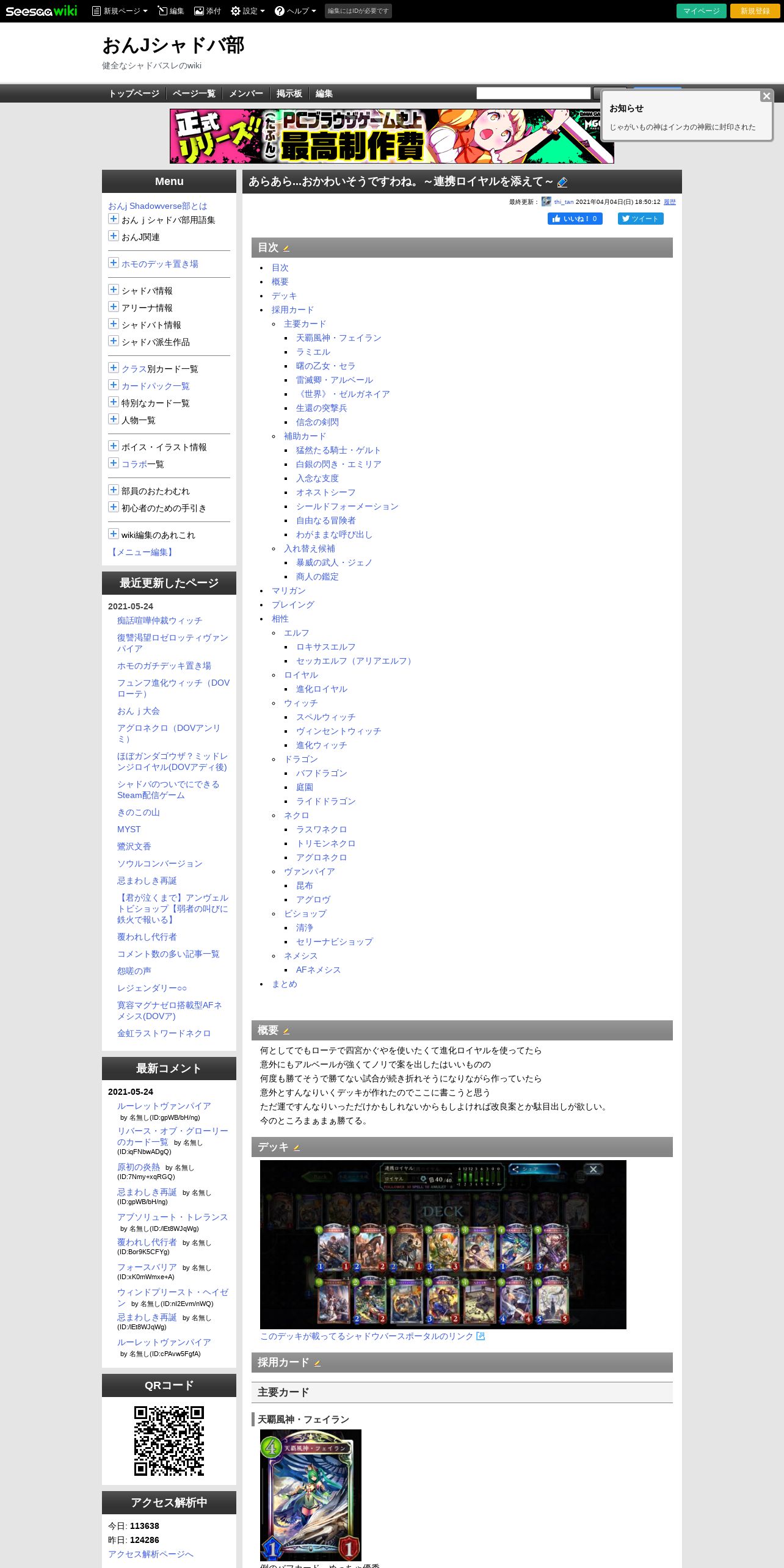Expand シャドバ情報 menu item
This screenshot has width=784, height=1568.
click(x=114, y=289)
